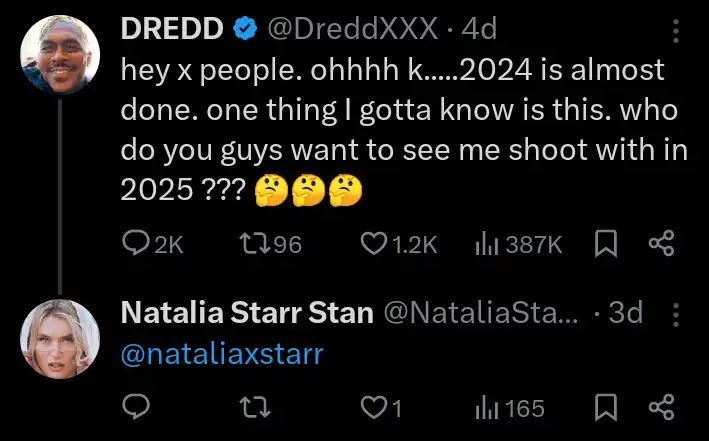Like Natalia Starr Stan's comment
This screenshot has height=441, width=709.
pos(374,408)
